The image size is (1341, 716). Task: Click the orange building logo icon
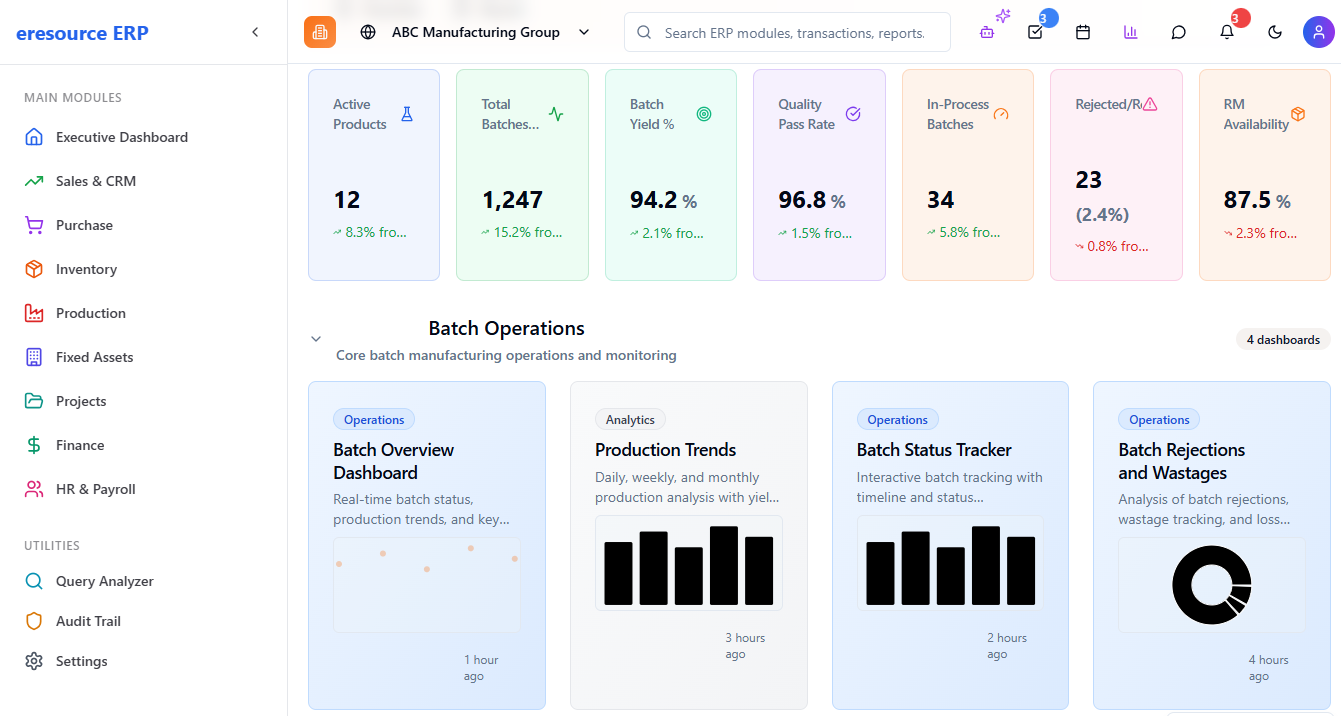pyautogui.click(x=320, y=32)
